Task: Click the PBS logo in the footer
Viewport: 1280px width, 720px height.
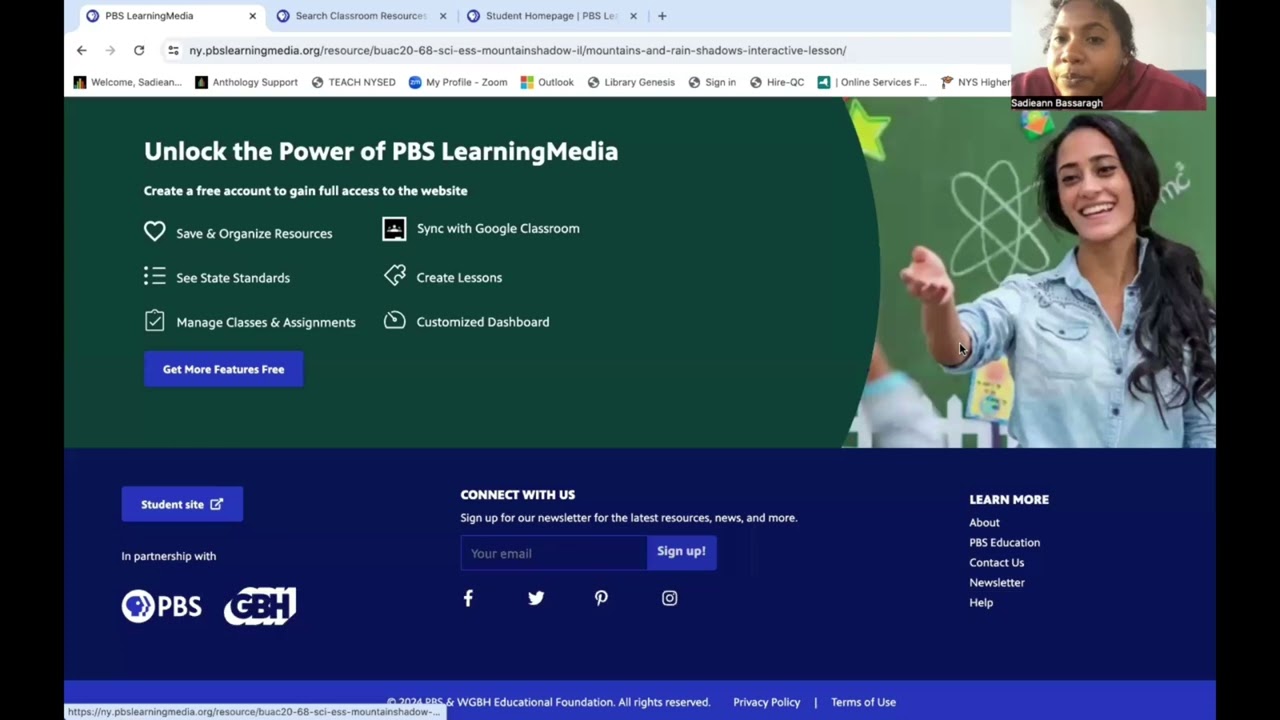Action: (x=162, y=606)
